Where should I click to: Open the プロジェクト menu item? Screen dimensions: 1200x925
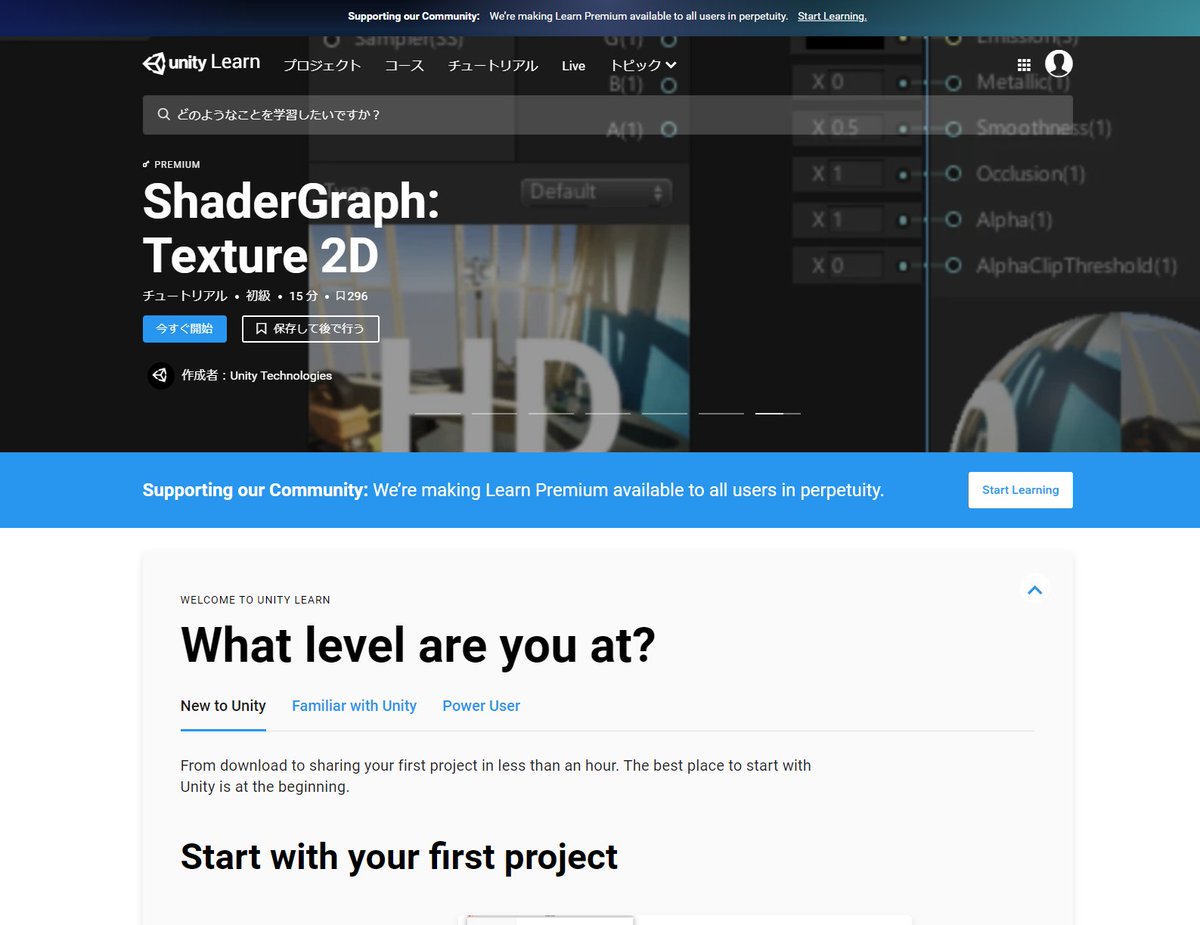(x=322, y=65)
